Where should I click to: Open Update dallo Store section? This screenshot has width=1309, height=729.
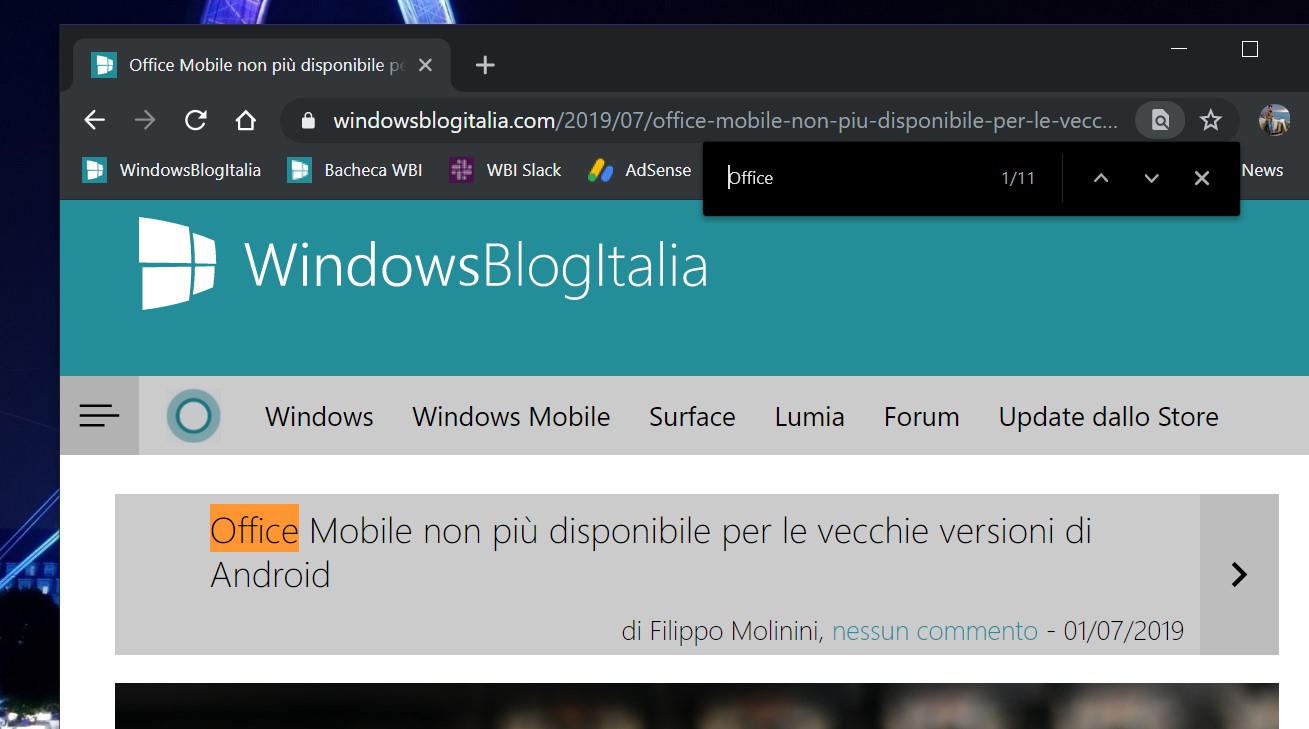click(x=1108, y=416)
